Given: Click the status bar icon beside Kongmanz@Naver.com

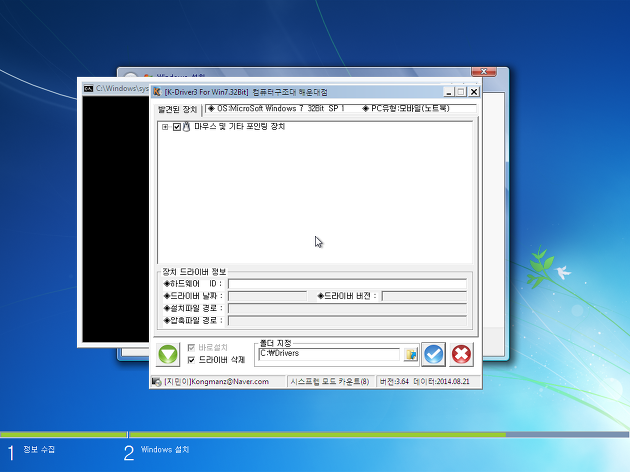Looking at the screenshot, I should (x=157, y=382).
